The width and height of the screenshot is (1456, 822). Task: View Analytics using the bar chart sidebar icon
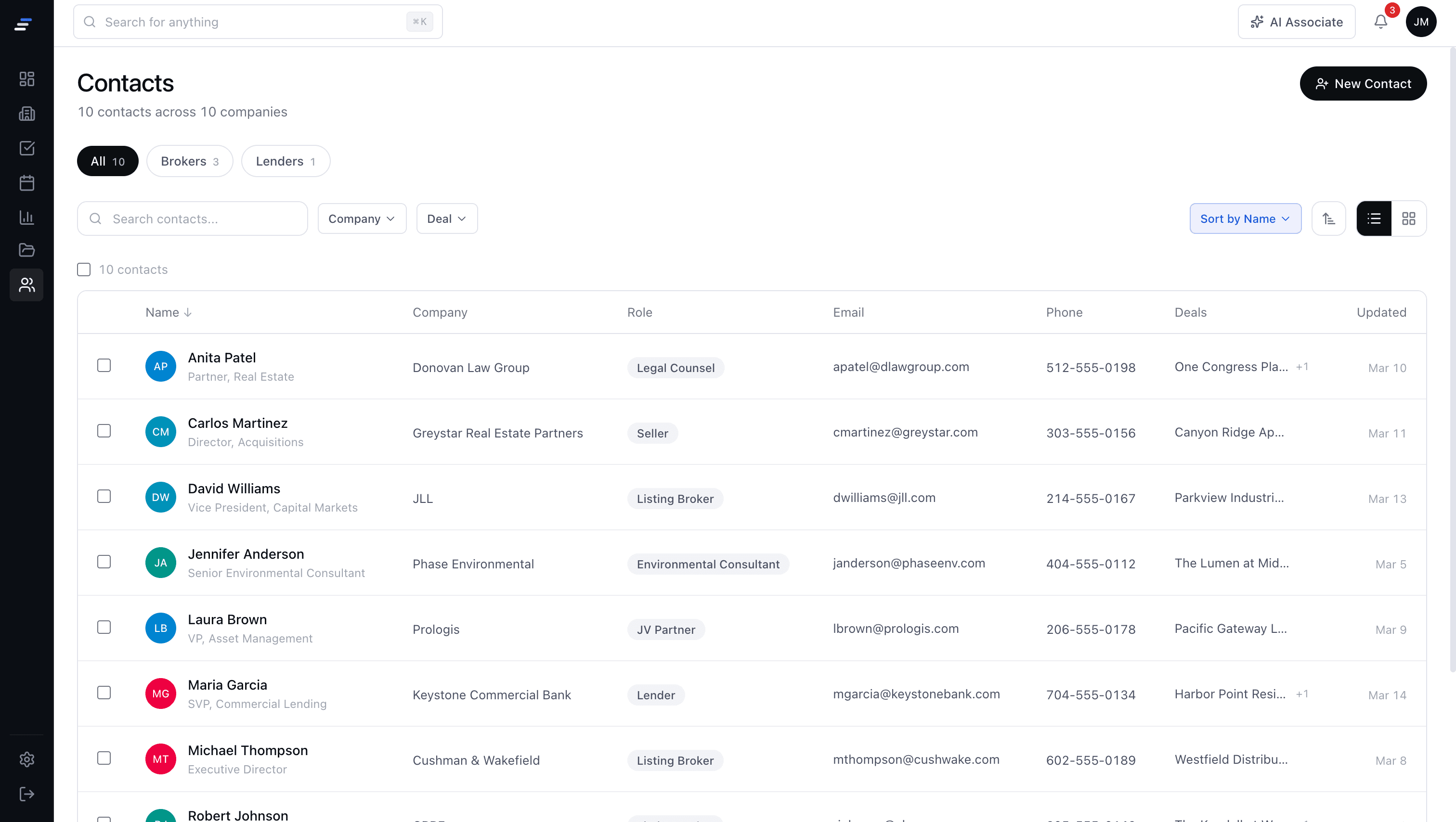point(26,217)
